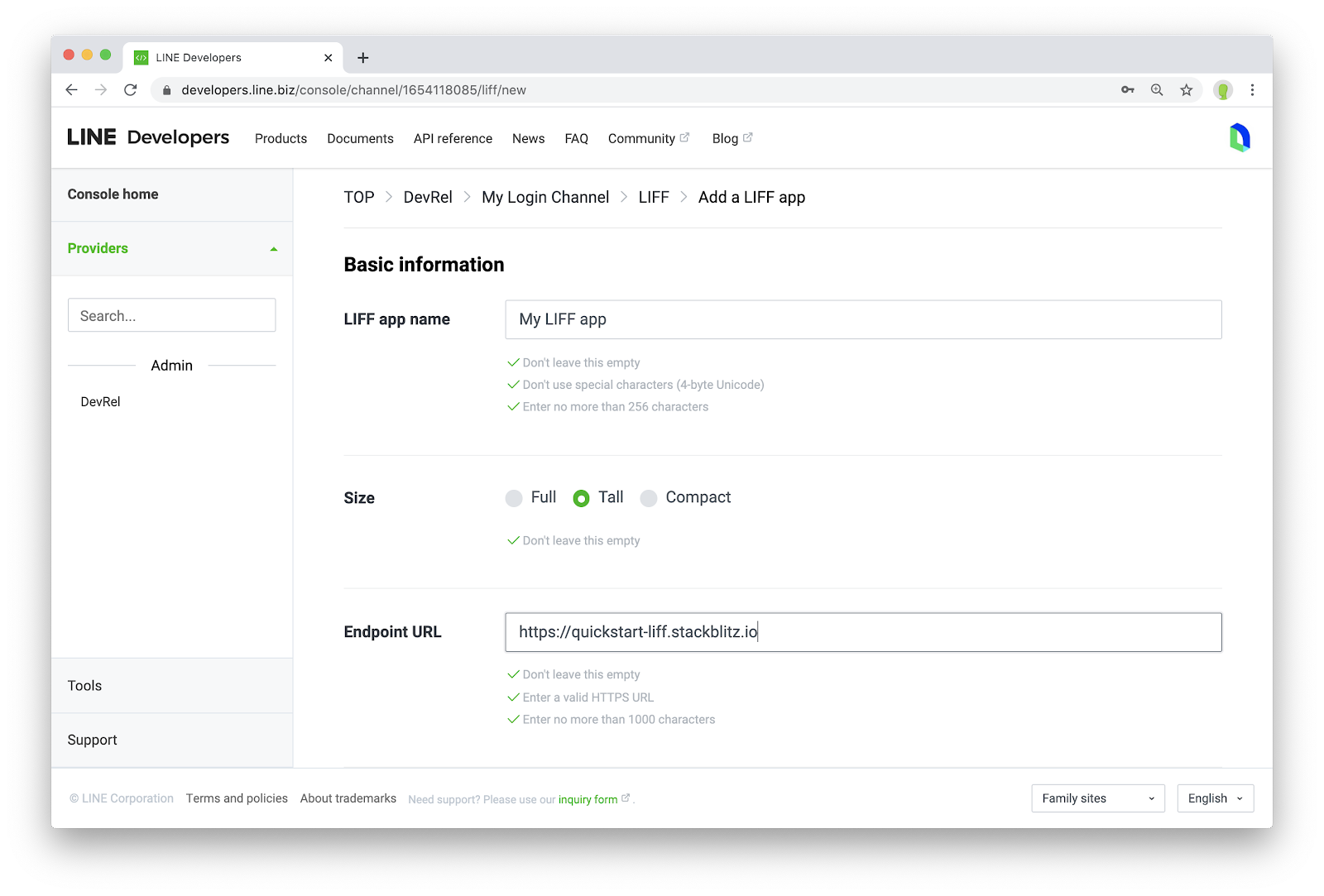
Task: Go to Console home
Action: point(113,194)
